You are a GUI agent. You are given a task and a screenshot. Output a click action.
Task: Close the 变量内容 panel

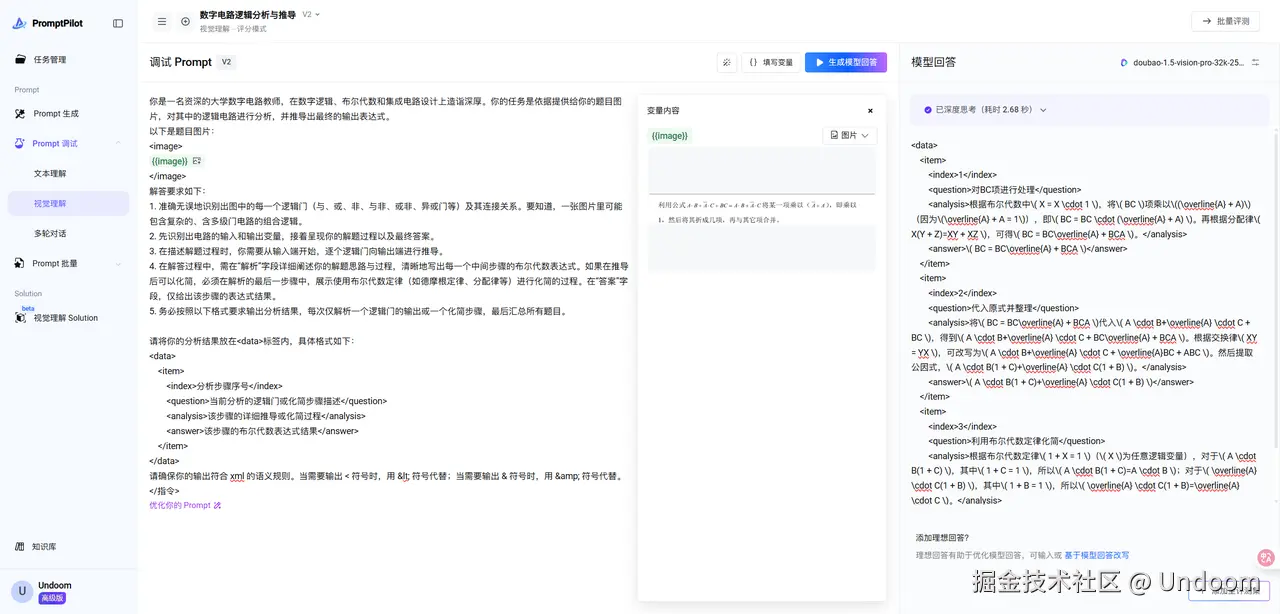point(870,111)
